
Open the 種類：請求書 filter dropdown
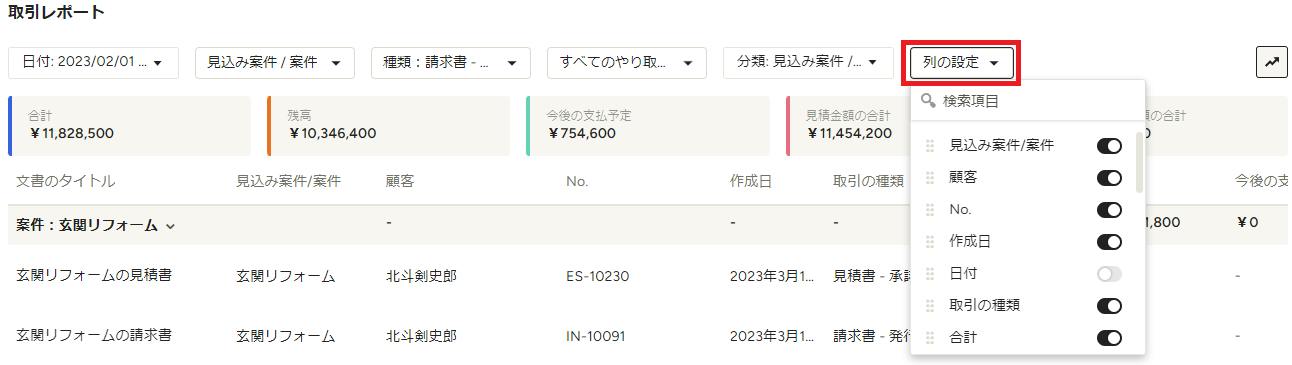[450, 62]
